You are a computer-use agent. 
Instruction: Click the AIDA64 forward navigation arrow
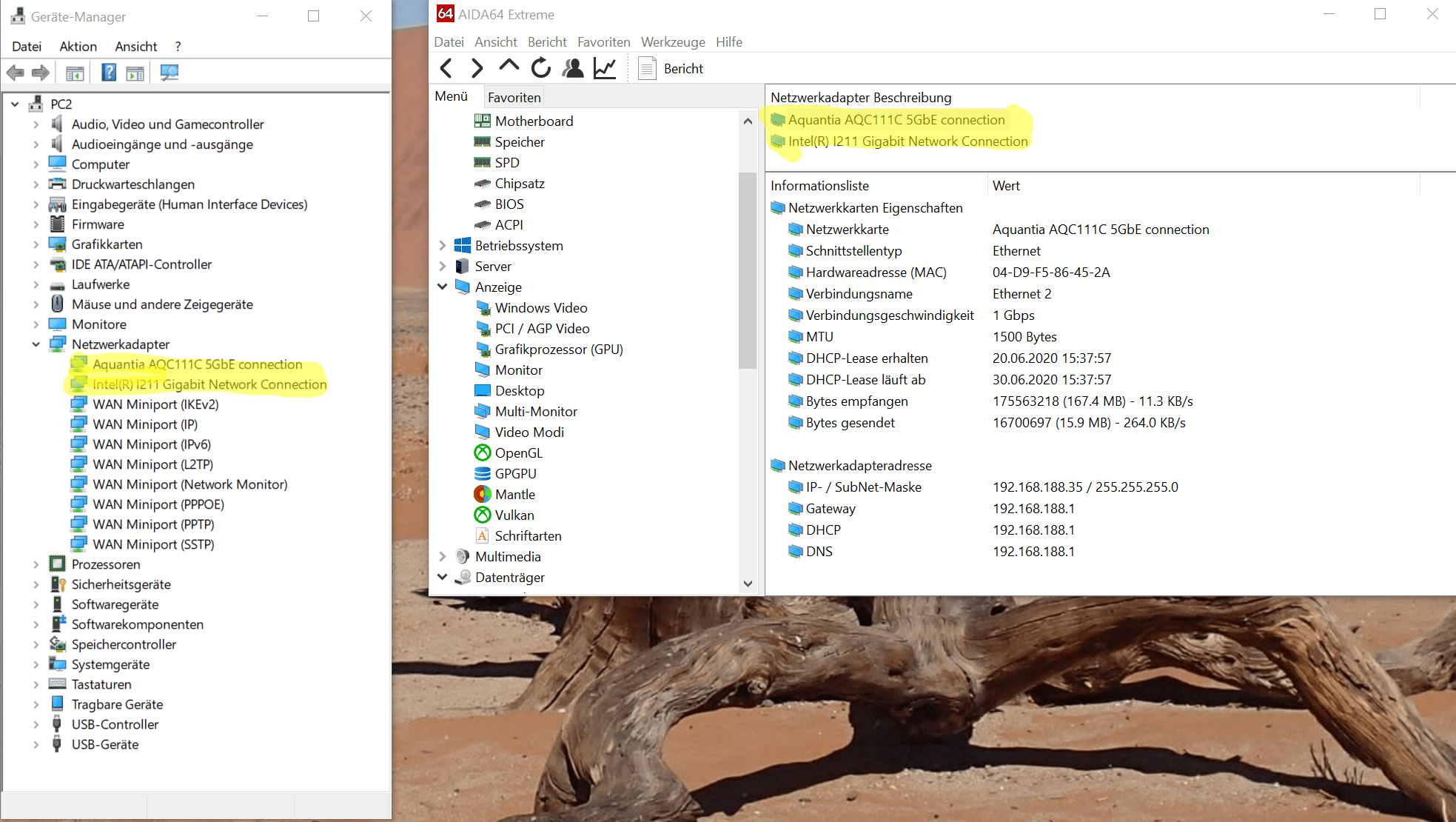coord(477,68)
